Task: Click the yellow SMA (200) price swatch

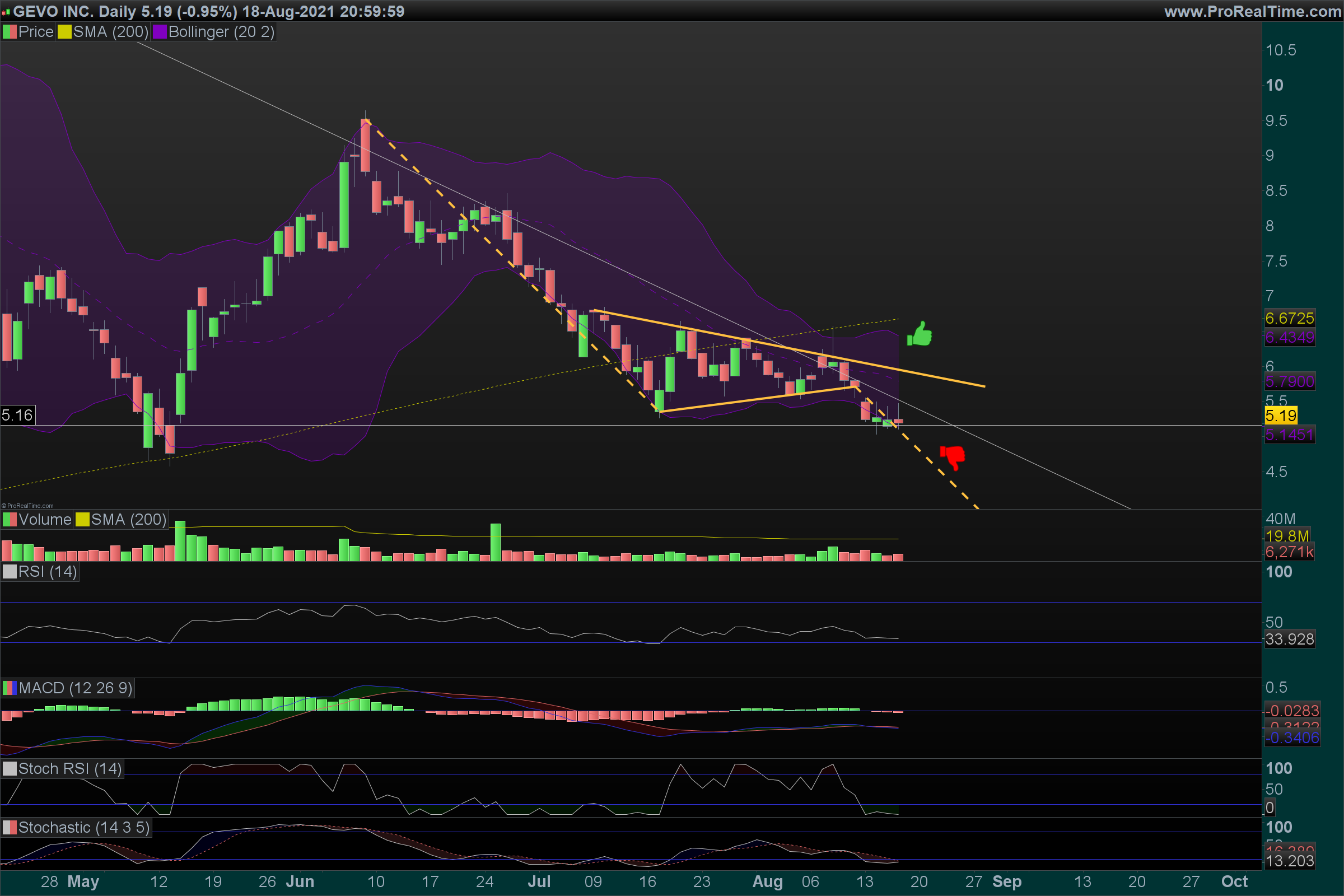Action: pyautogui.click(x=64, y=32)
